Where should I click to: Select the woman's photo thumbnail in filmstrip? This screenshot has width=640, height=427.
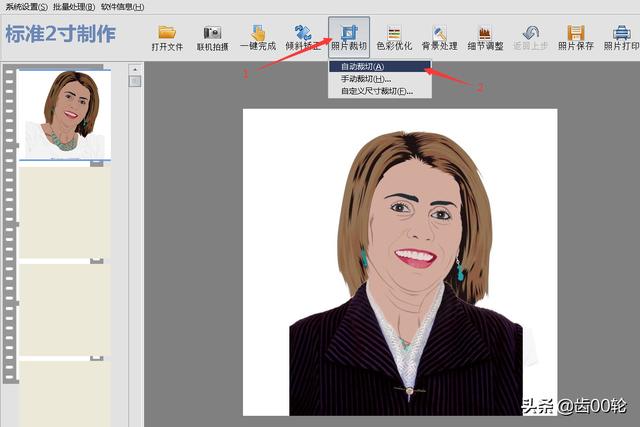pyautogui.click(x=65, y=114)
